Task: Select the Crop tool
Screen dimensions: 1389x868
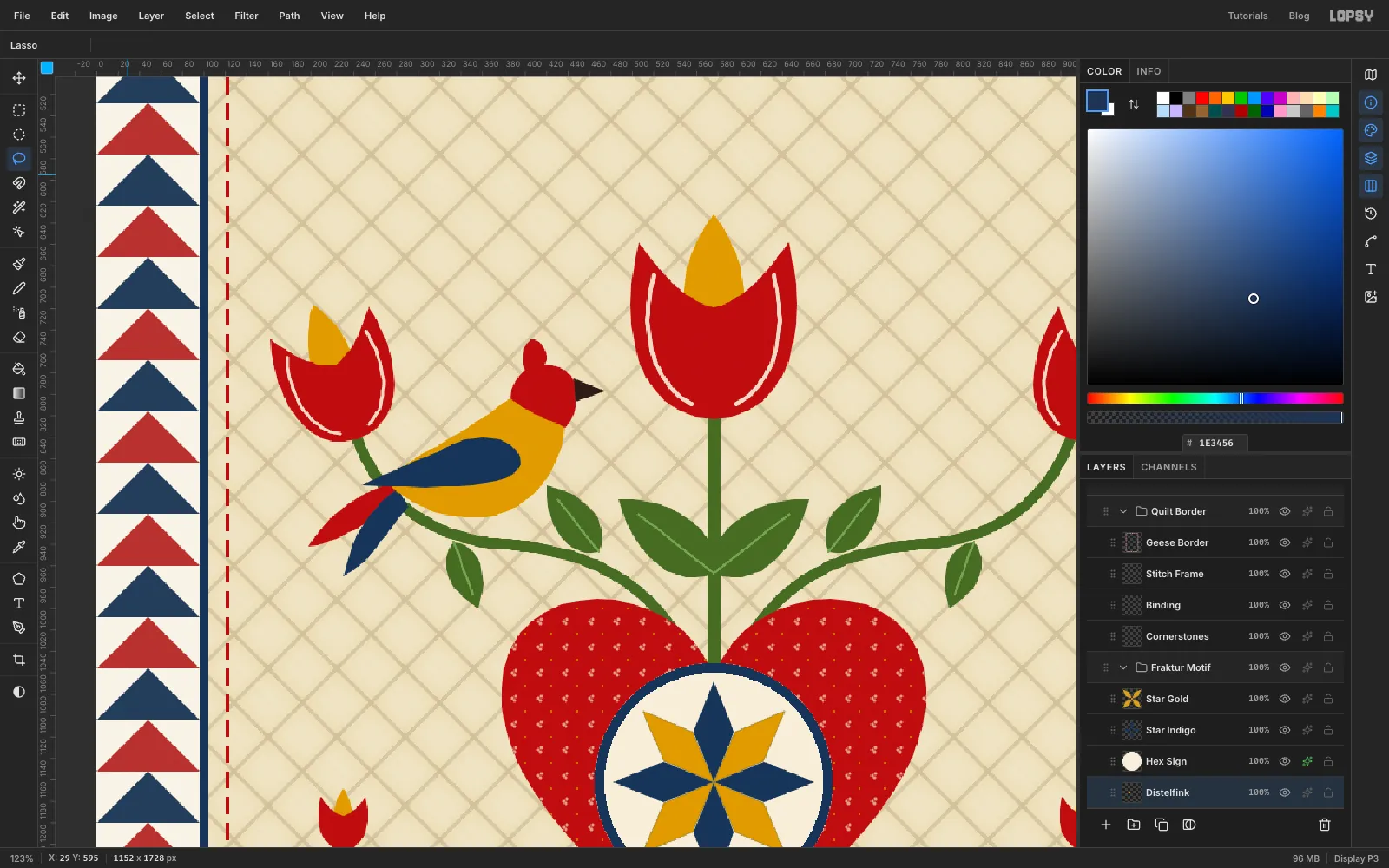Action: [x=19, y=660]
